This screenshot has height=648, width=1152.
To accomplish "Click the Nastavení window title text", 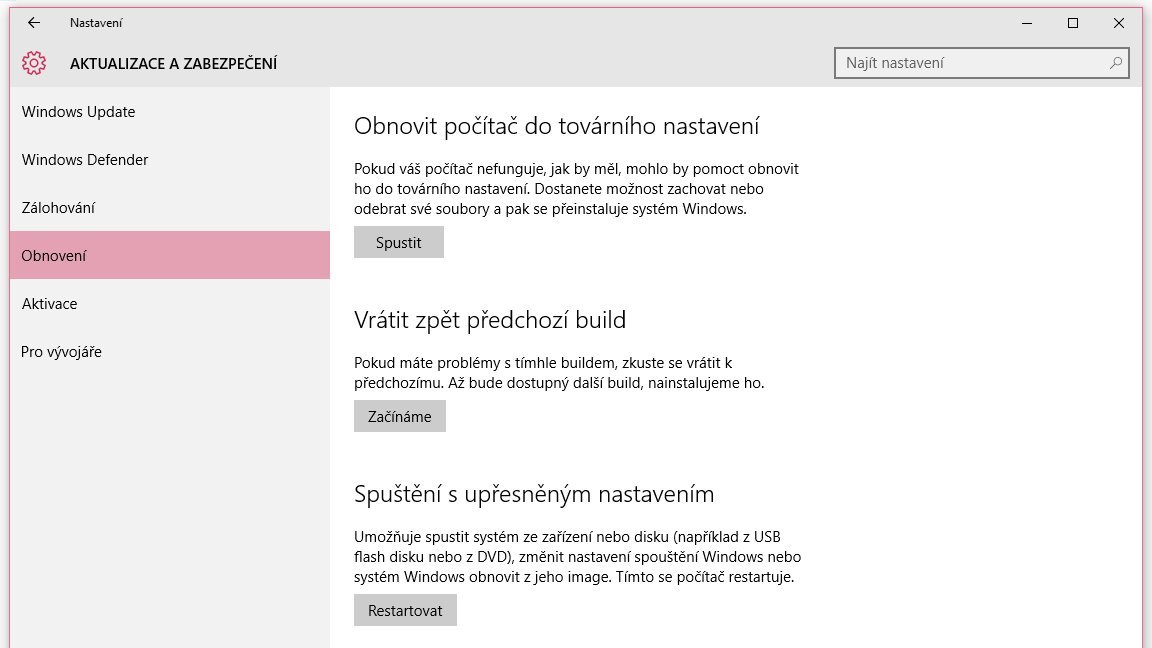I will [x=96, y=23].
